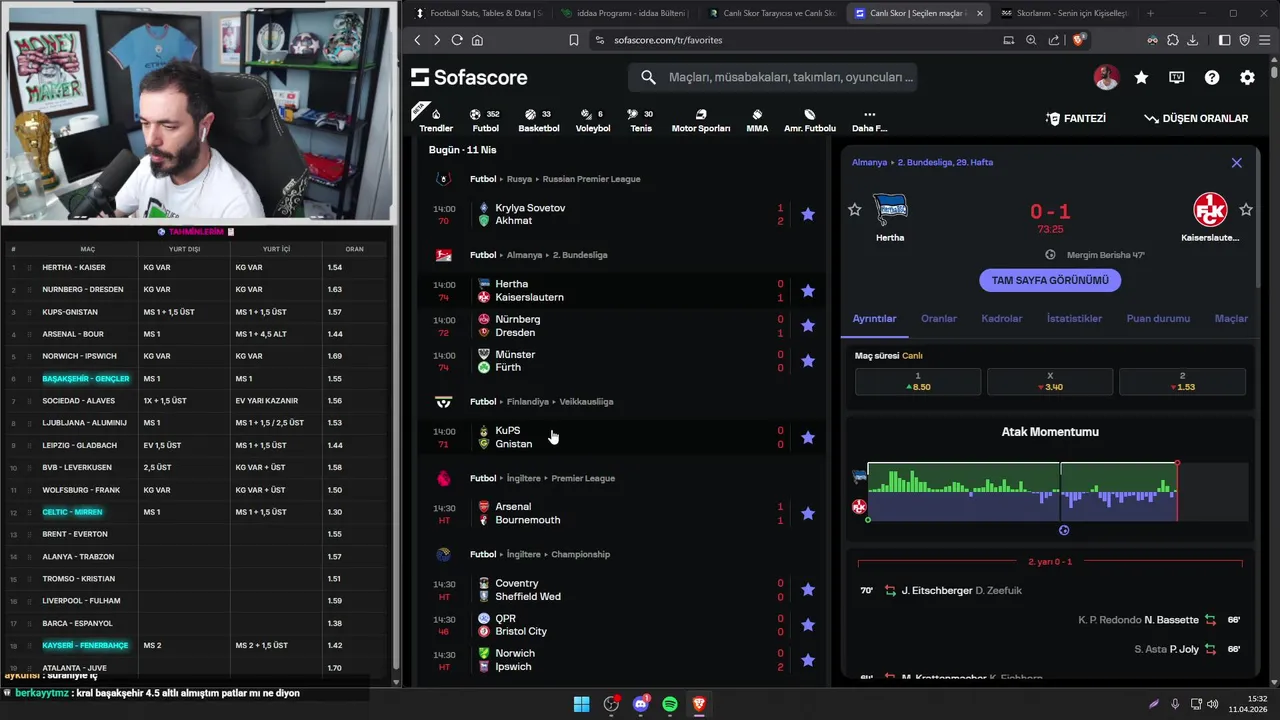Open the TV schedule icon in header
The width and height of the screenshot is (1280, 720).
coord(1177,77)
